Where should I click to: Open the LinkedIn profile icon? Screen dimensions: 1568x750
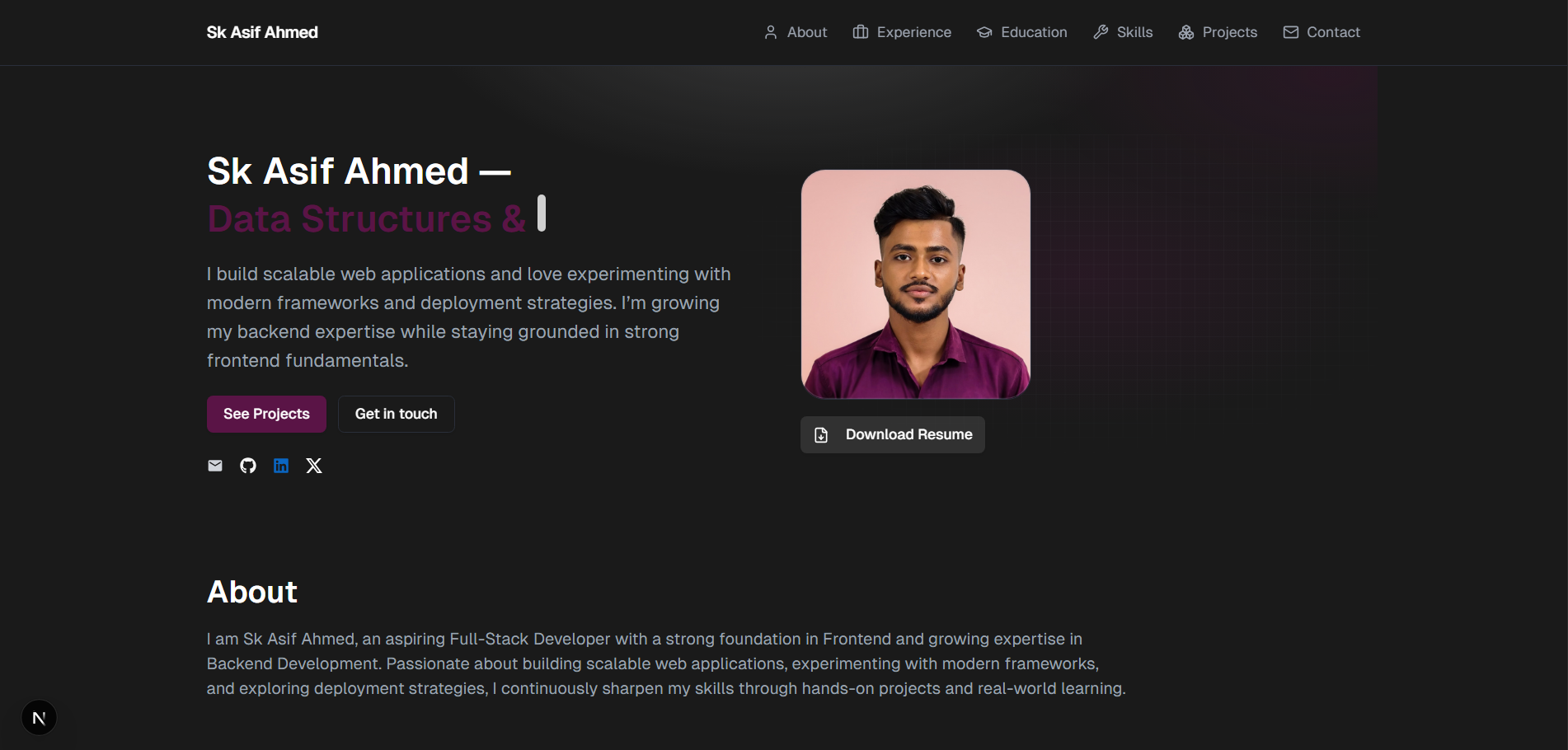pyautogui.click(x=281, y=466)
